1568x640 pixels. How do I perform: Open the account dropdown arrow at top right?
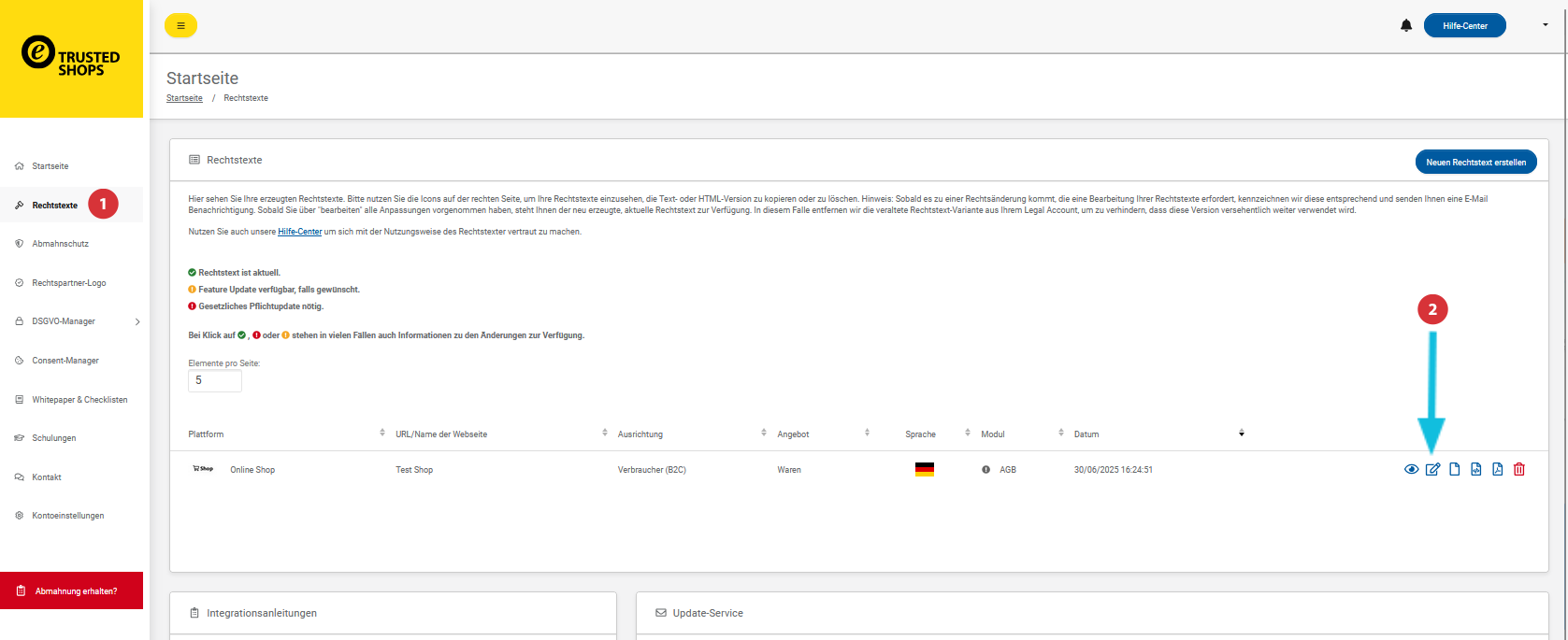pyautogui.click(x=1545, y=25)
